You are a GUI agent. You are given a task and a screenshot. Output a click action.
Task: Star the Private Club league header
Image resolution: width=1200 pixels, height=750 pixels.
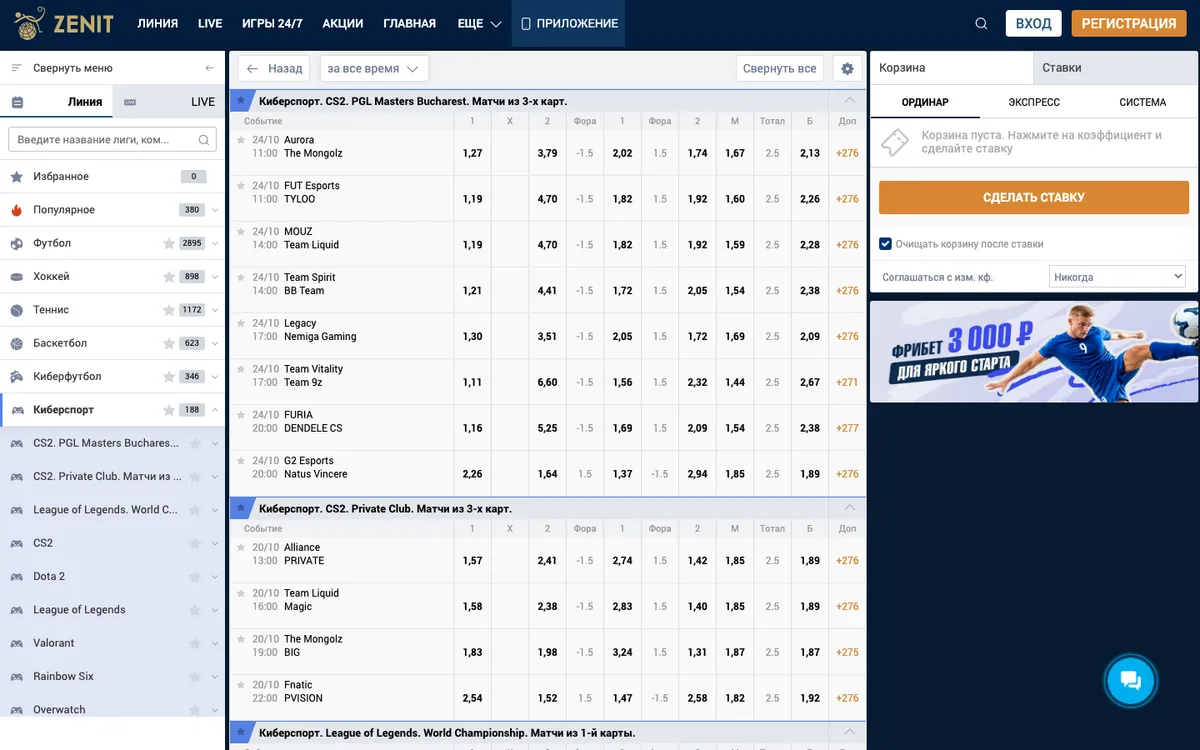[x=240, y=509]
